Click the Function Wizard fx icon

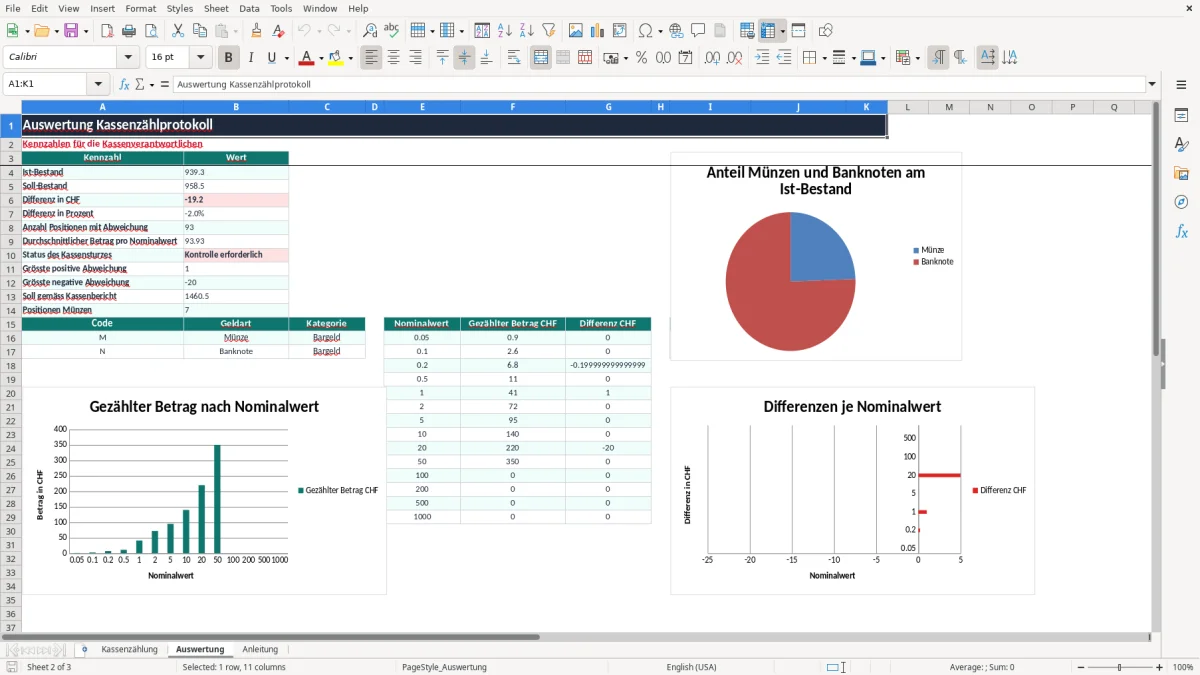point(124,84)
